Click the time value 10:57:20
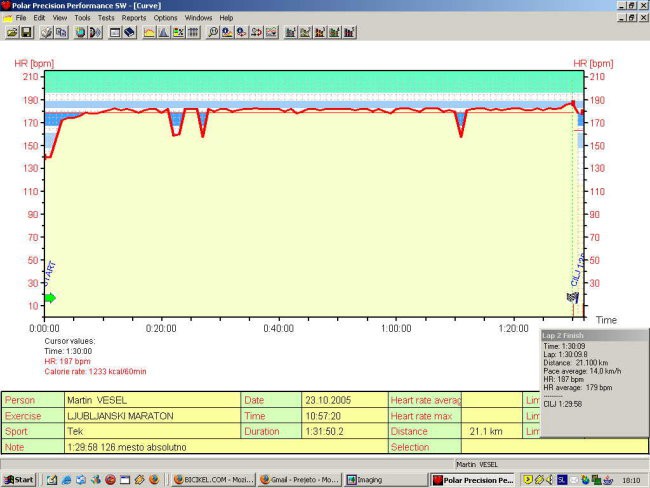650x488 pixels. 344,416
